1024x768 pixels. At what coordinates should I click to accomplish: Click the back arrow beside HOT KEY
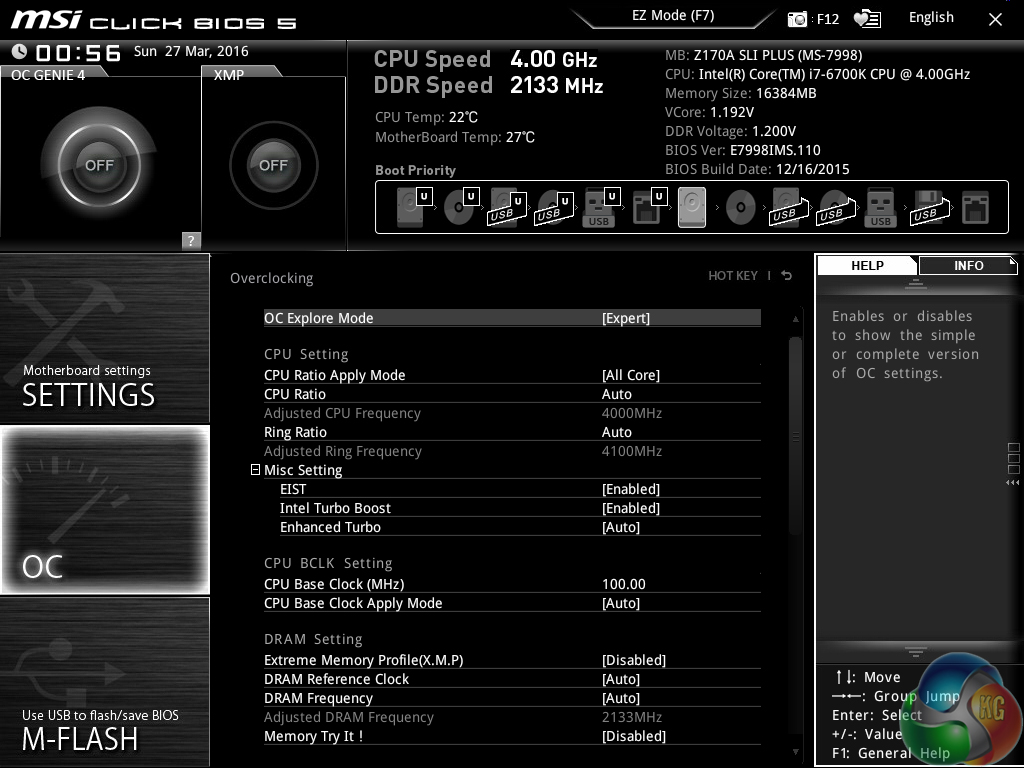pyautogui.click(x=787, y=276)
